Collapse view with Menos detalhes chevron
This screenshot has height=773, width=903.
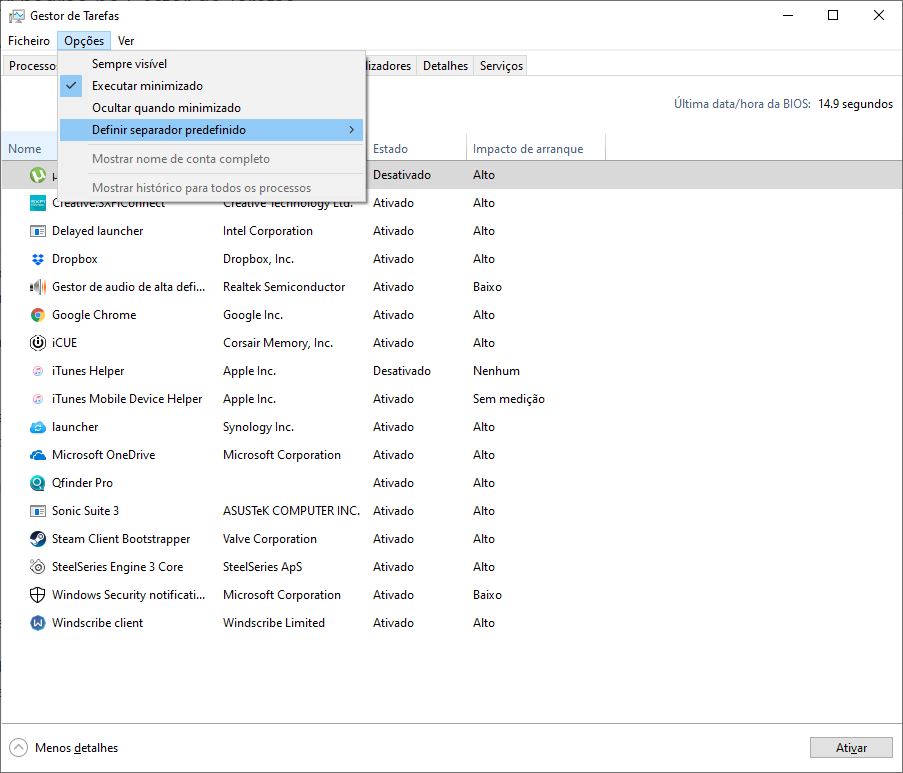click(x=18, y=748)
